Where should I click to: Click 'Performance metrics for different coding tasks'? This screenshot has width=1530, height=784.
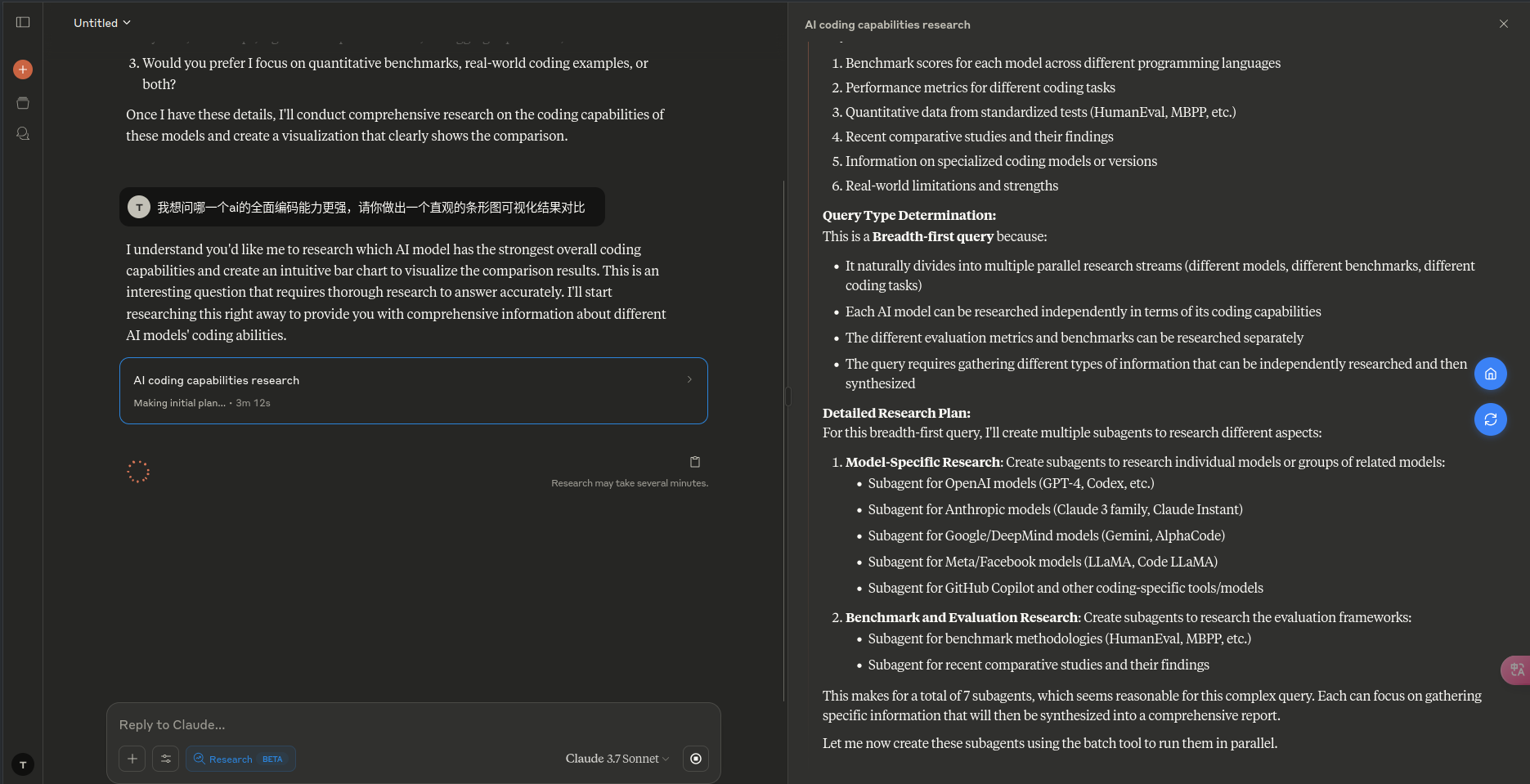click(x=980, y=87)
